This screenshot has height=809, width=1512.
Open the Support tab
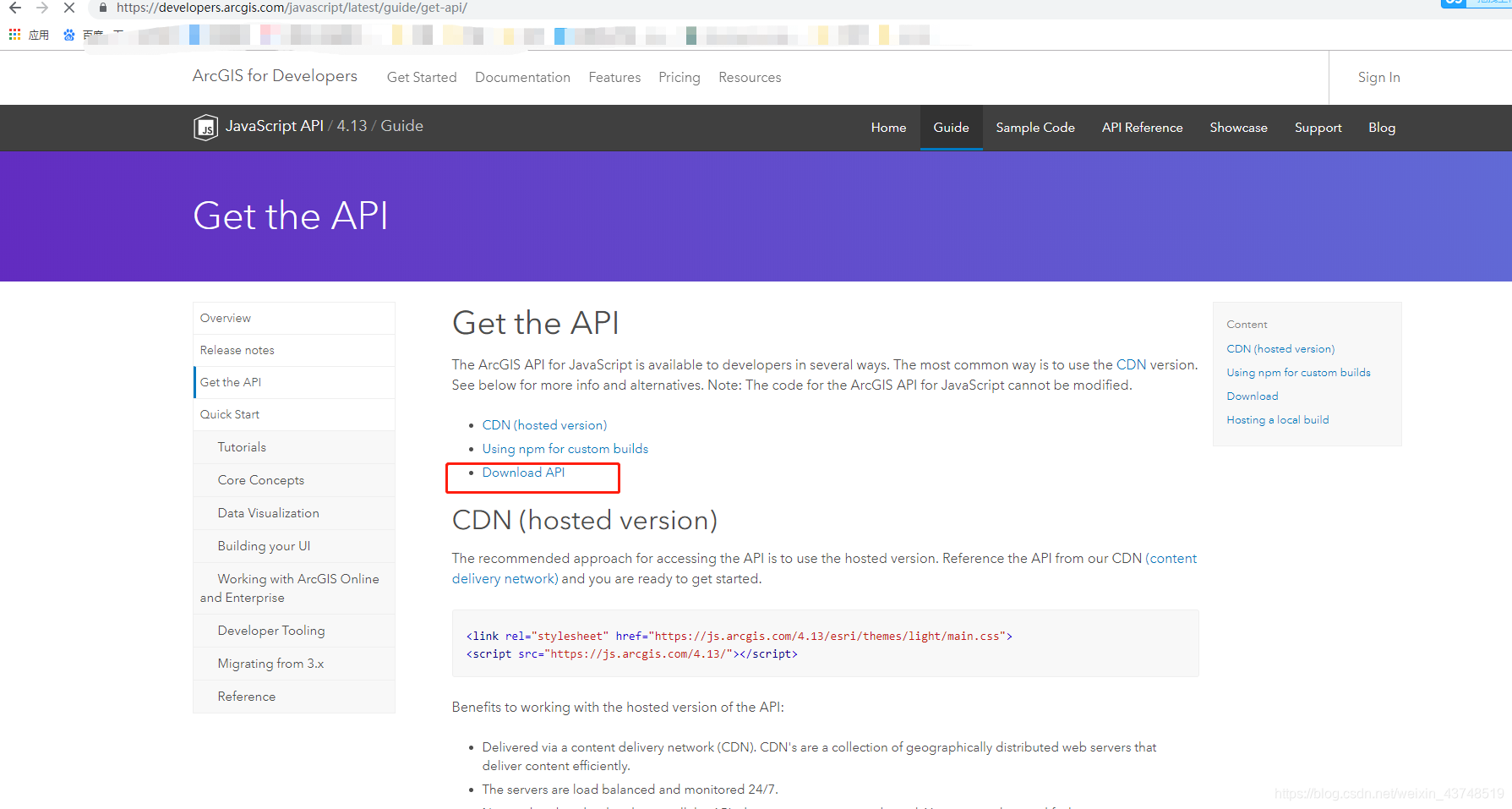pos(1318,128)
